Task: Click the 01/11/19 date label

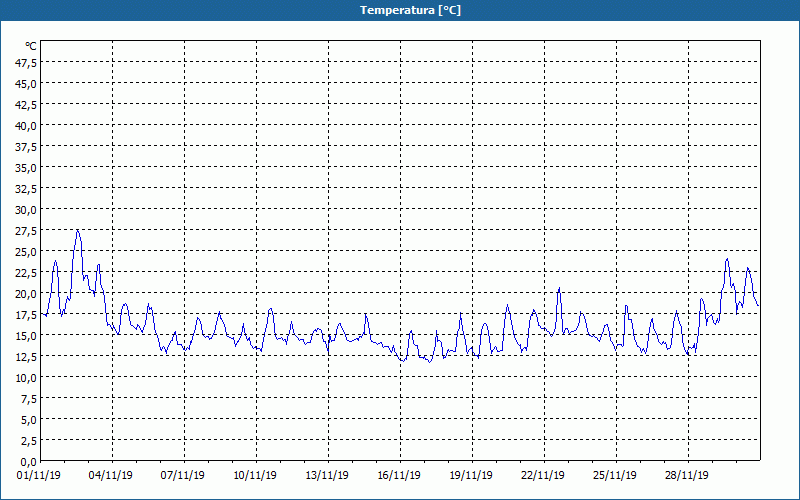Action: coord(39,475)
